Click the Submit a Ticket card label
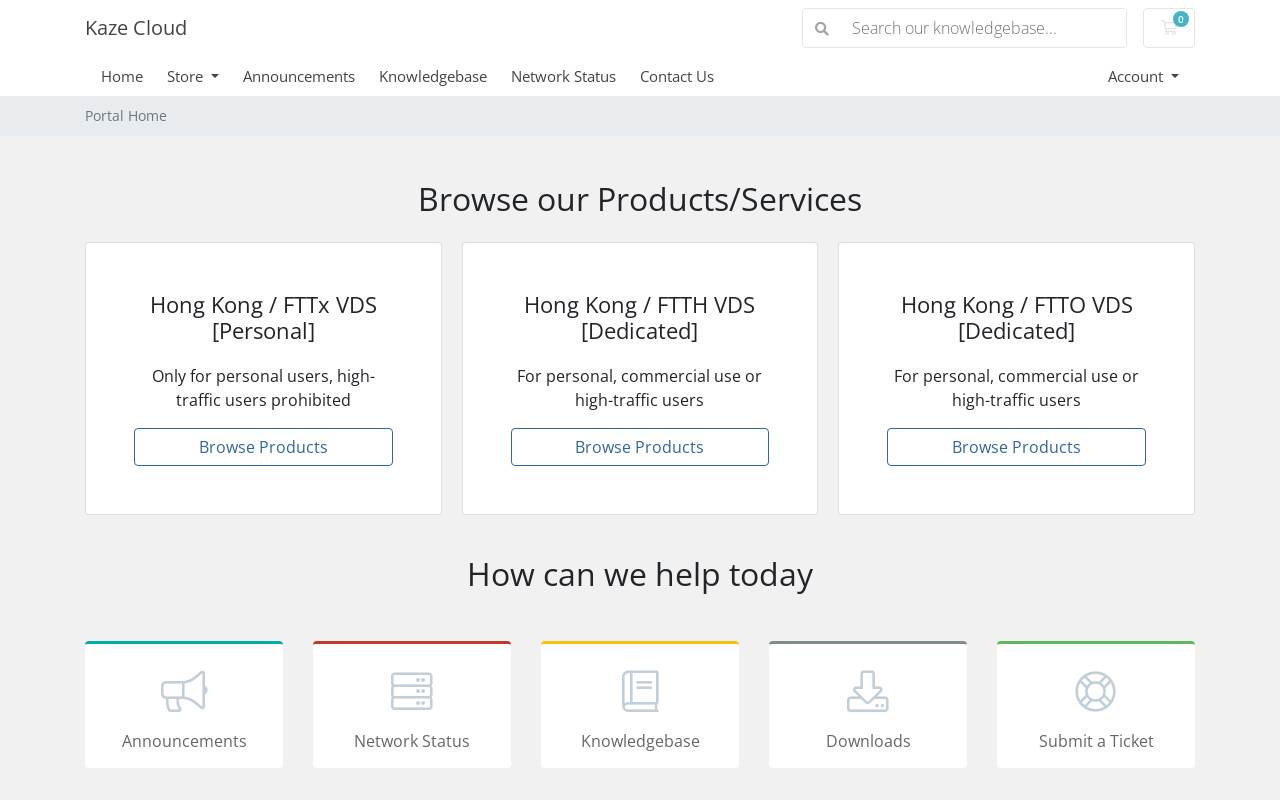The height and width of the screenshot is (800, 1280). click(x=1096, y=741)
